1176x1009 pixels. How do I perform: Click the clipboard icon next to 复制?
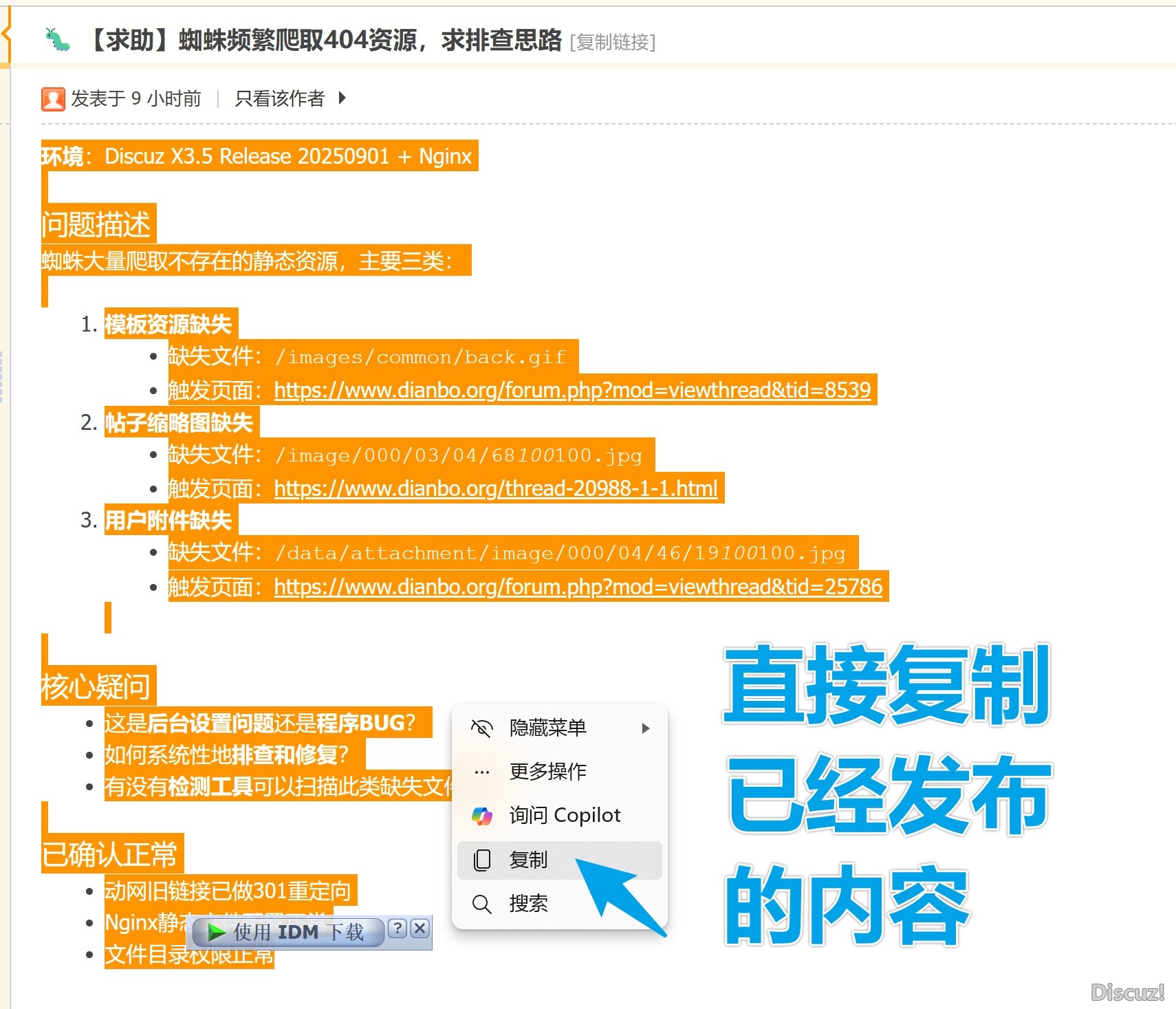click(x=481, y=859)
